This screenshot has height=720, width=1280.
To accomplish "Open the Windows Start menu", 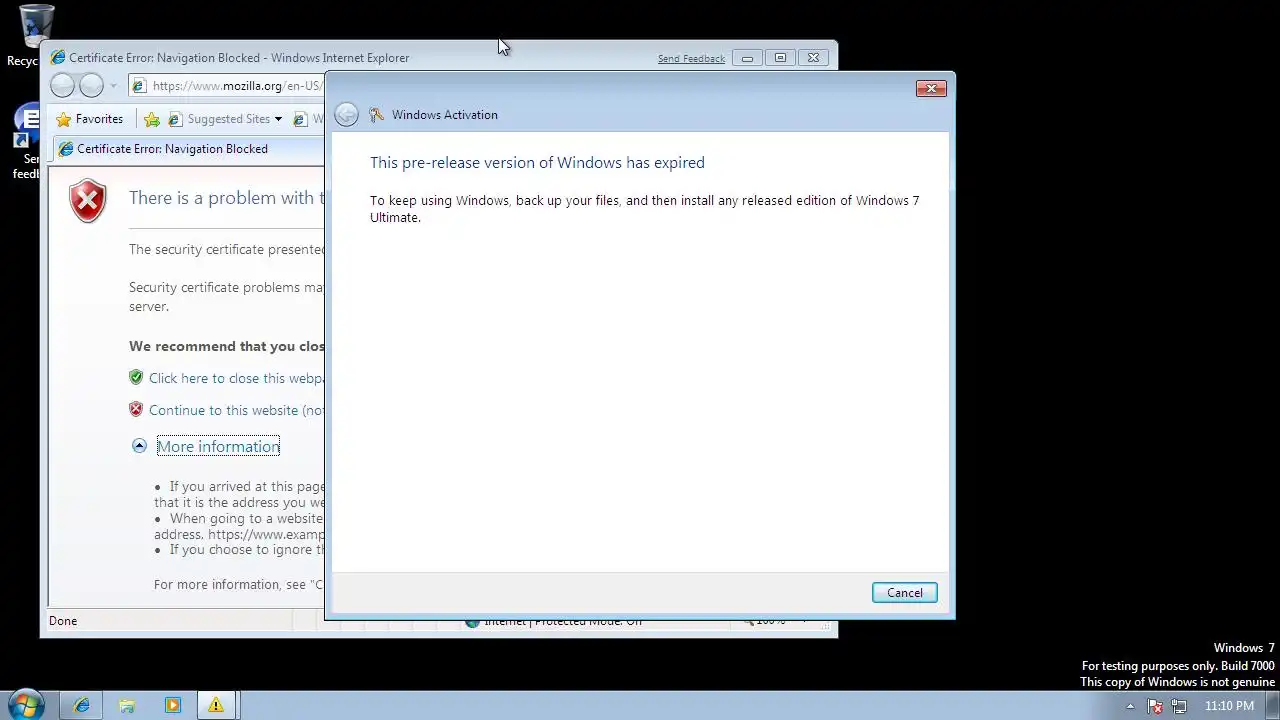I will [x=26, y=705].
